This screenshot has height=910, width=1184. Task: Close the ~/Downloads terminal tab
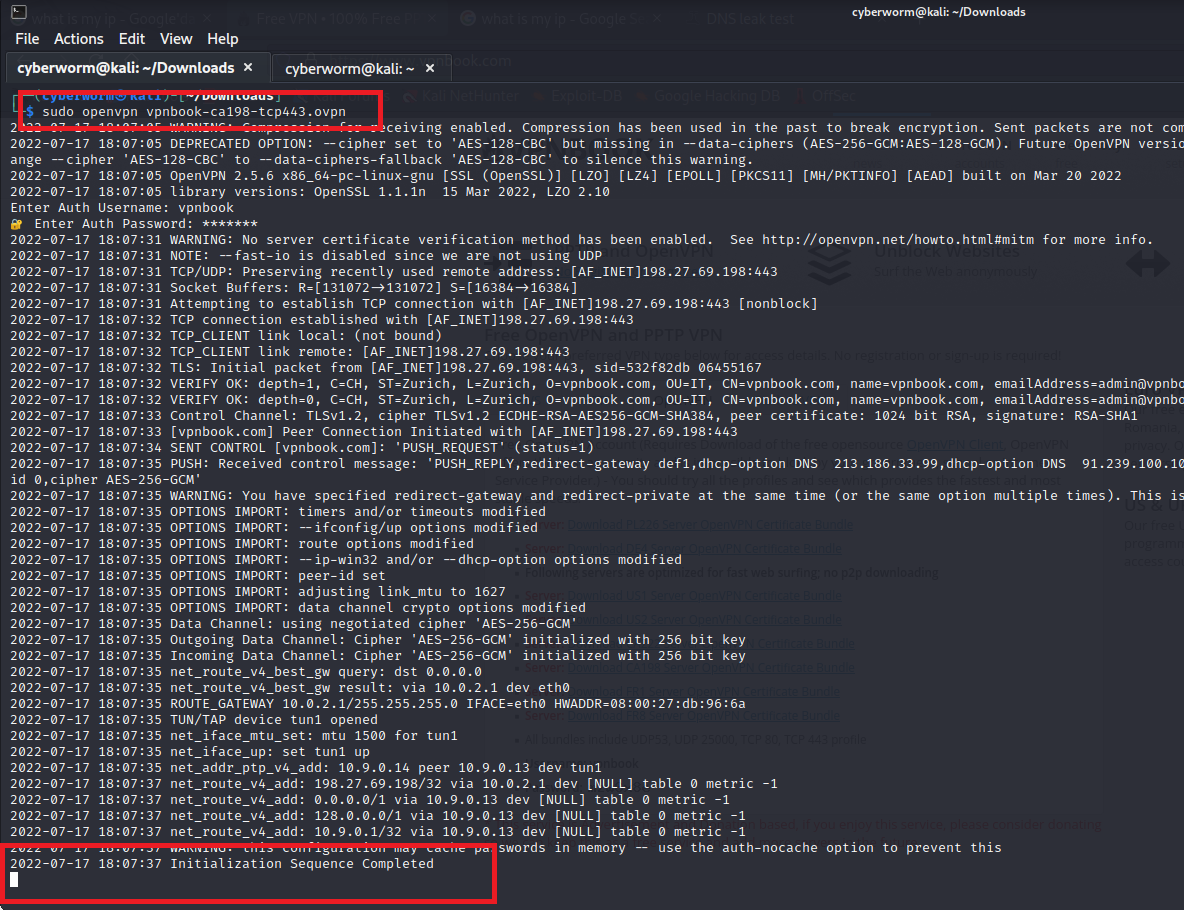249,68
